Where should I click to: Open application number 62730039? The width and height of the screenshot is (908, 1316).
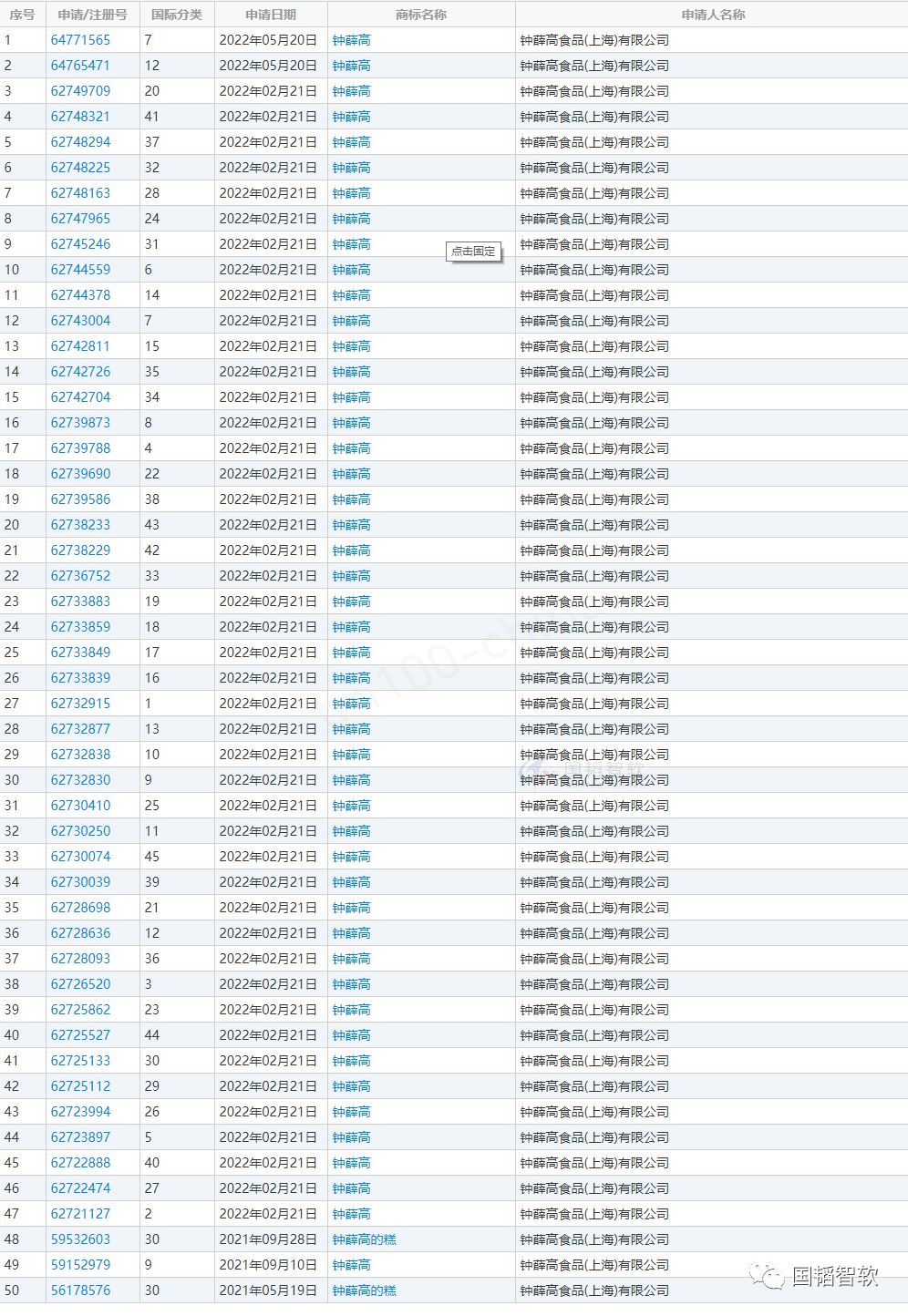pyautogui.click(x=80, y=882)
